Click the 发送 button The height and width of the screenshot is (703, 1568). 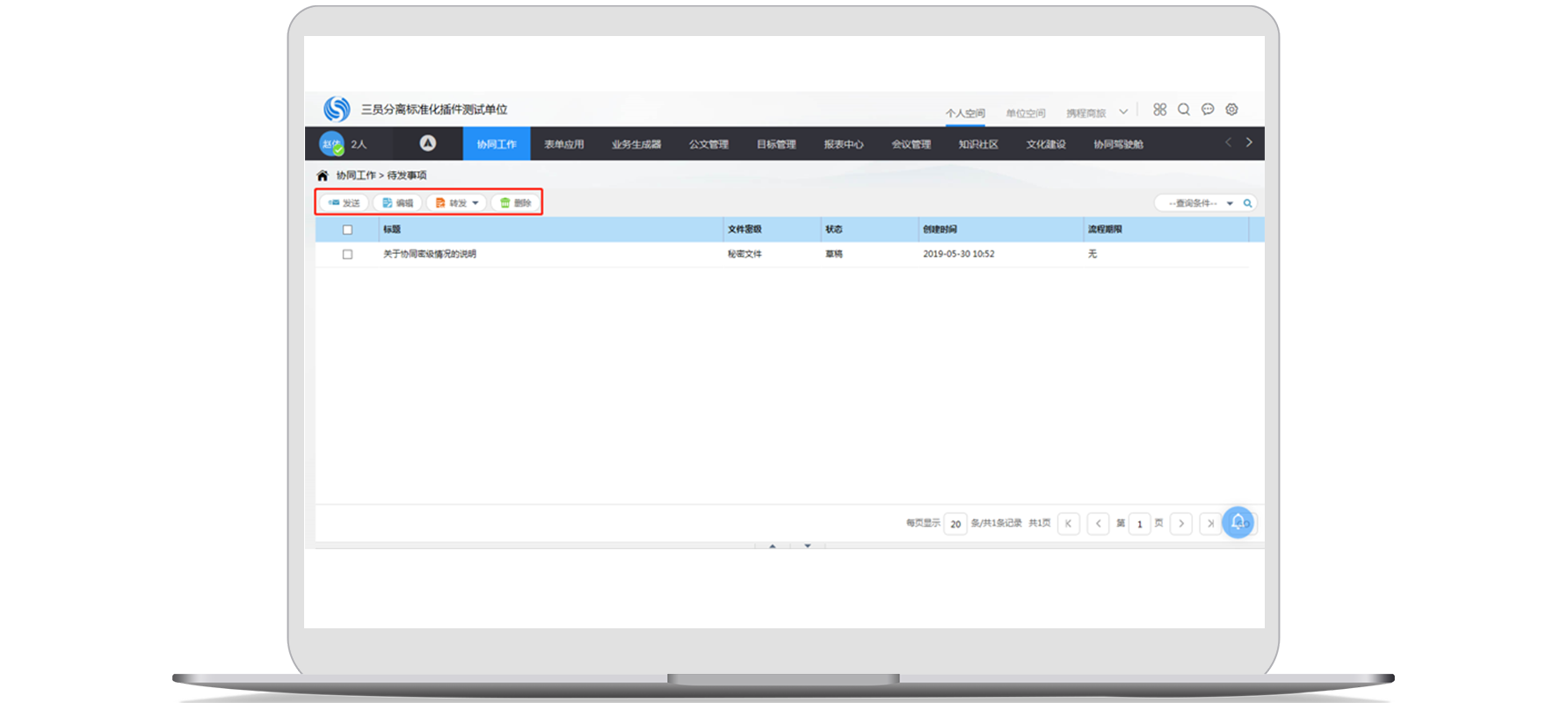click(x=344, y=203)
